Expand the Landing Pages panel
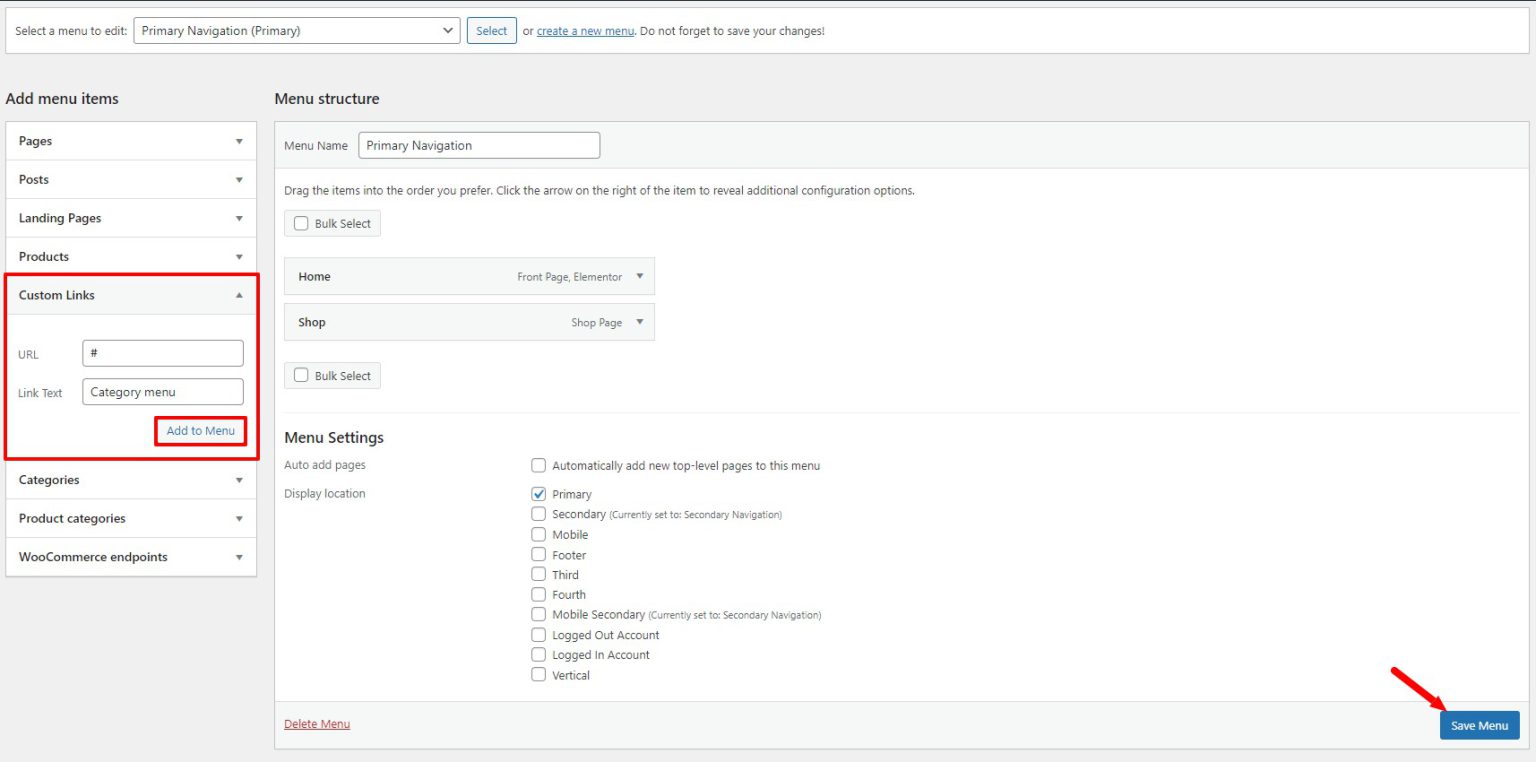Image resolution: width=1536 pixels, height=762 pixels. pos(131,217)
